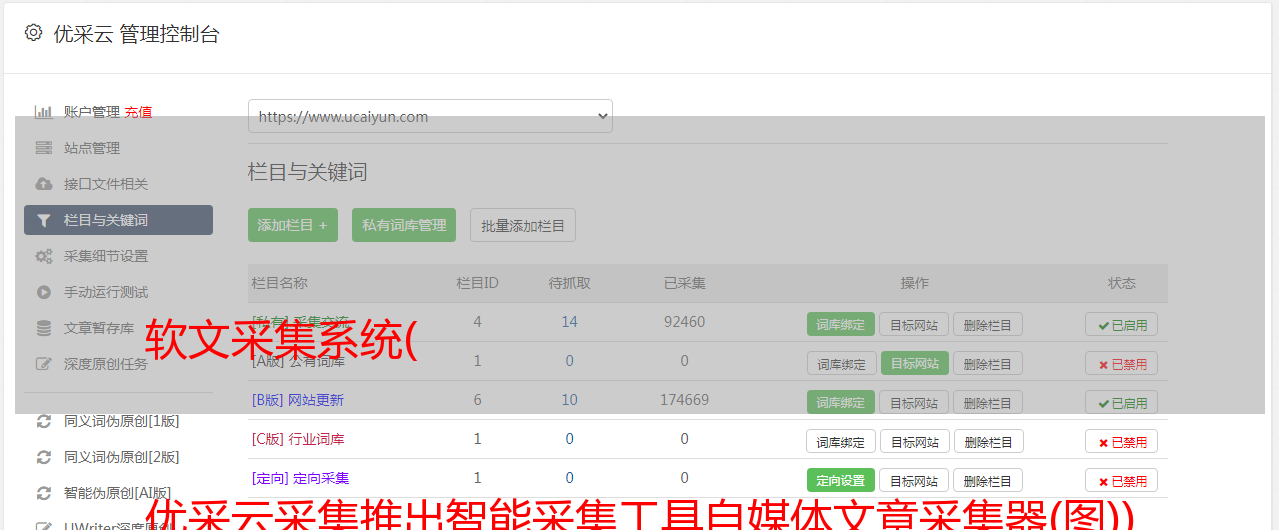1279x530 pixels.
Task: Open the [A版] 公有词库 column name link
Action: point(298,361)
